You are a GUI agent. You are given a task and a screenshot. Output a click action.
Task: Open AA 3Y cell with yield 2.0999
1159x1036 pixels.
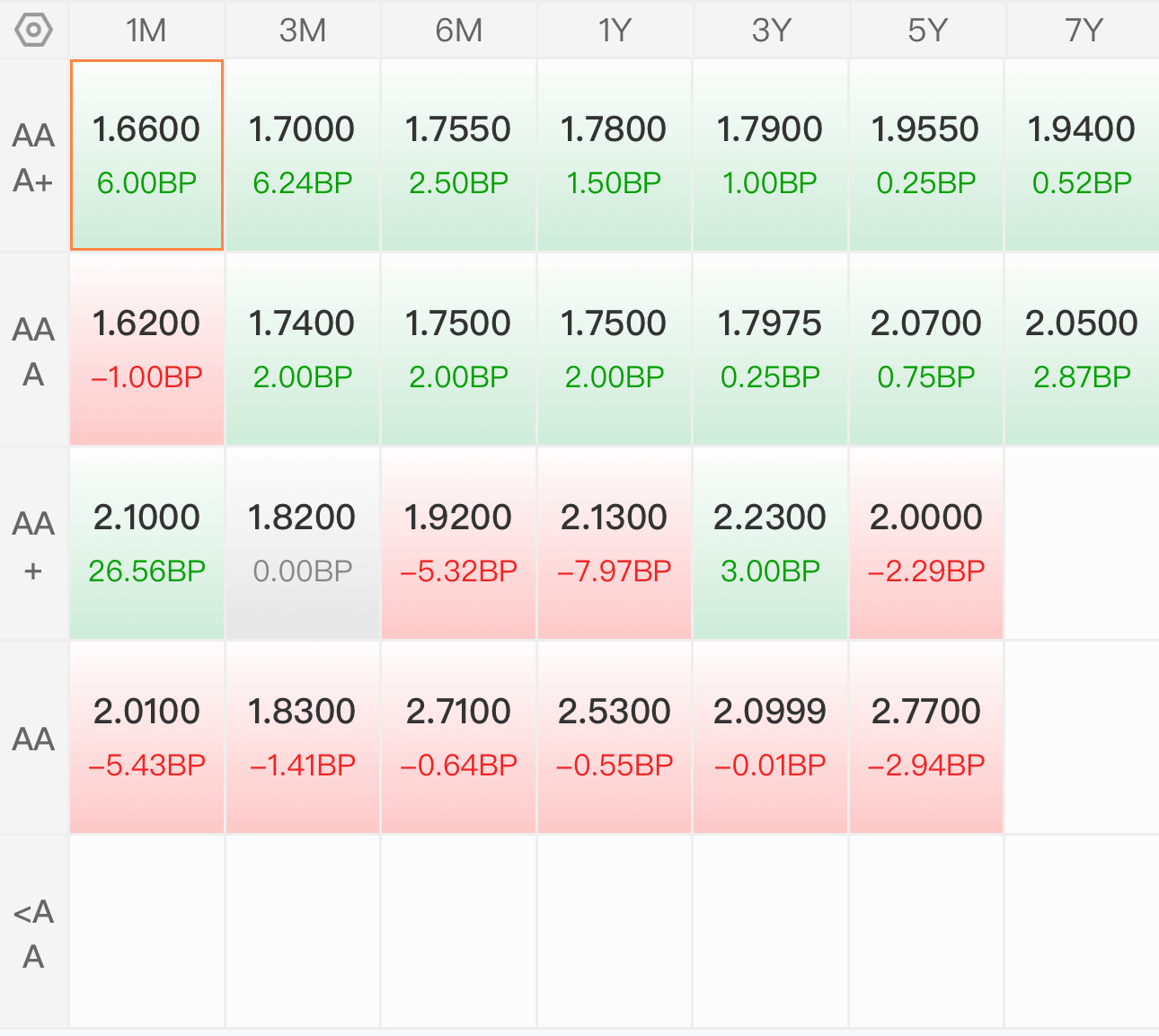(771, 738)
